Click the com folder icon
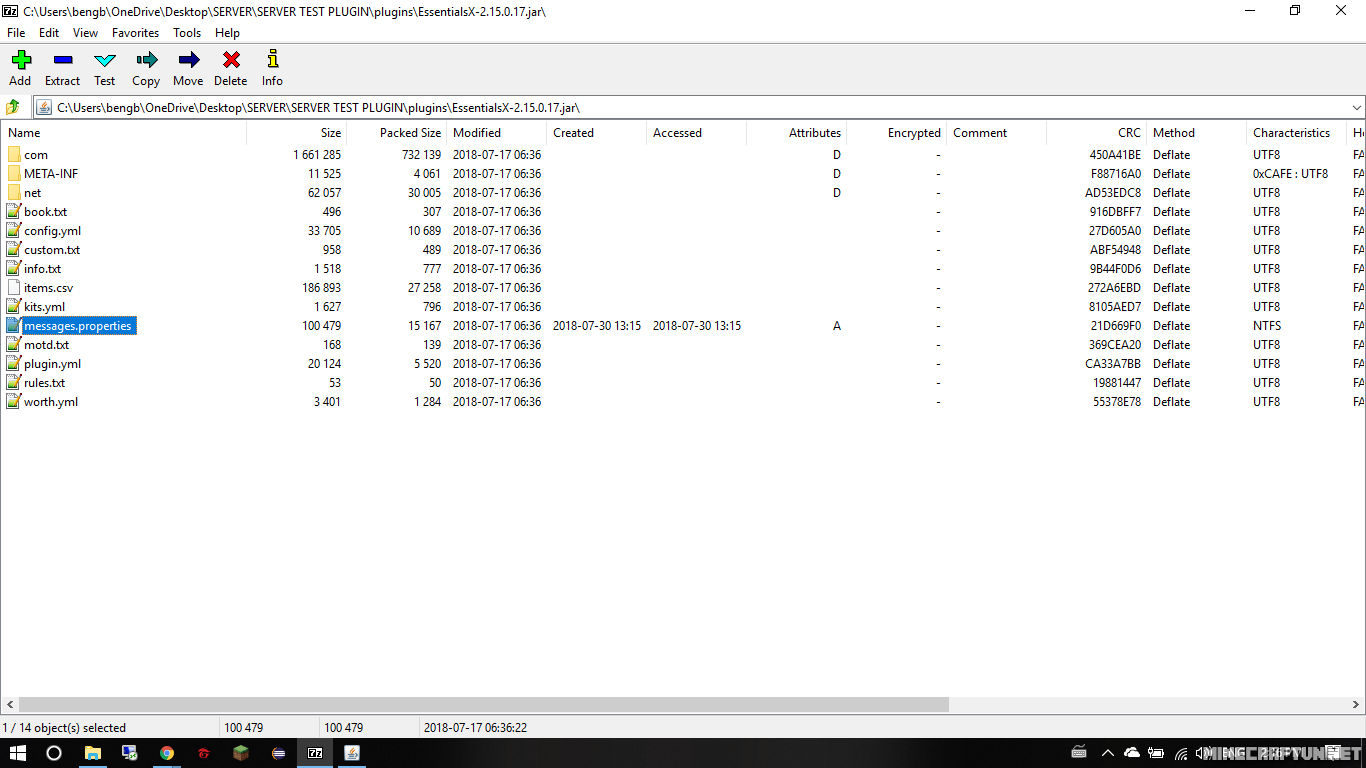Screen dimensions: 1366x768 pyautogui.click(x=13, y=154)
